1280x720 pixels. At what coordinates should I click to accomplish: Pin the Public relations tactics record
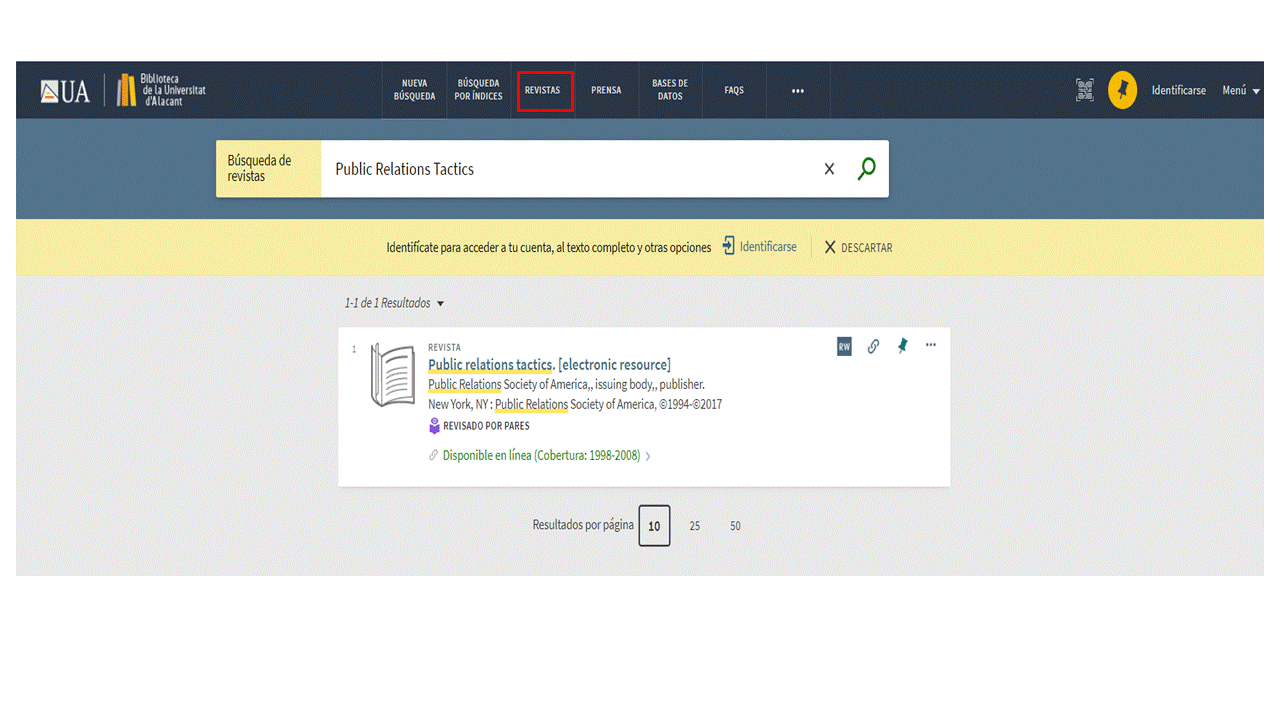click(x=902, y=346)
